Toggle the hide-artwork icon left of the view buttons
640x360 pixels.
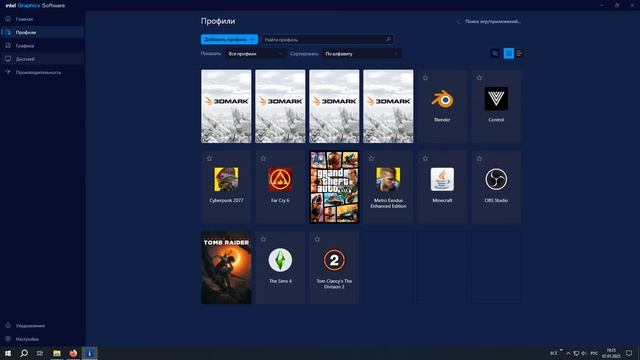pyautogui.click(x=495, y=53)
